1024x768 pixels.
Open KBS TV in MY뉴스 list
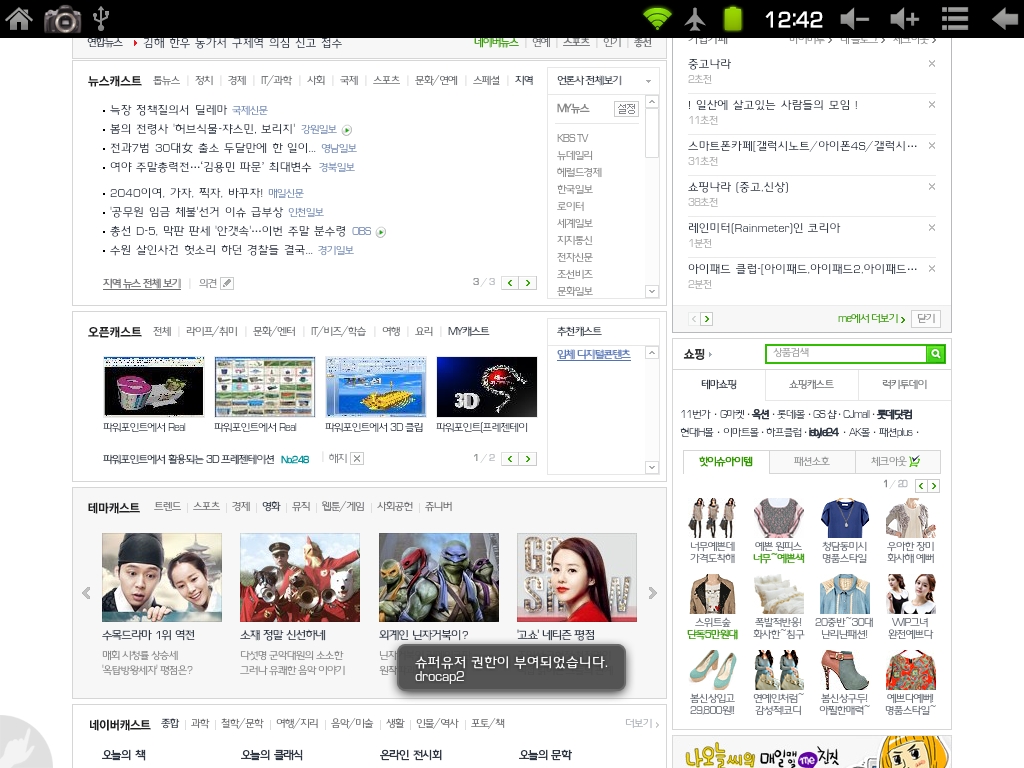click(572, 138)
